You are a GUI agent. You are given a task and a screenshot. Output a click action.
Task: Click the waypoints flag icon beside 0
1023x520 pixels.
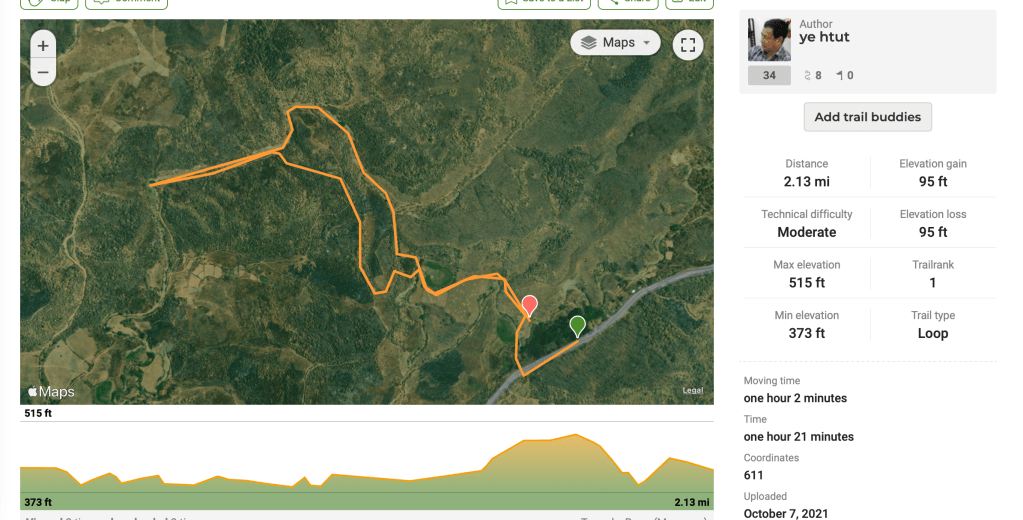(x=840, y=75)
